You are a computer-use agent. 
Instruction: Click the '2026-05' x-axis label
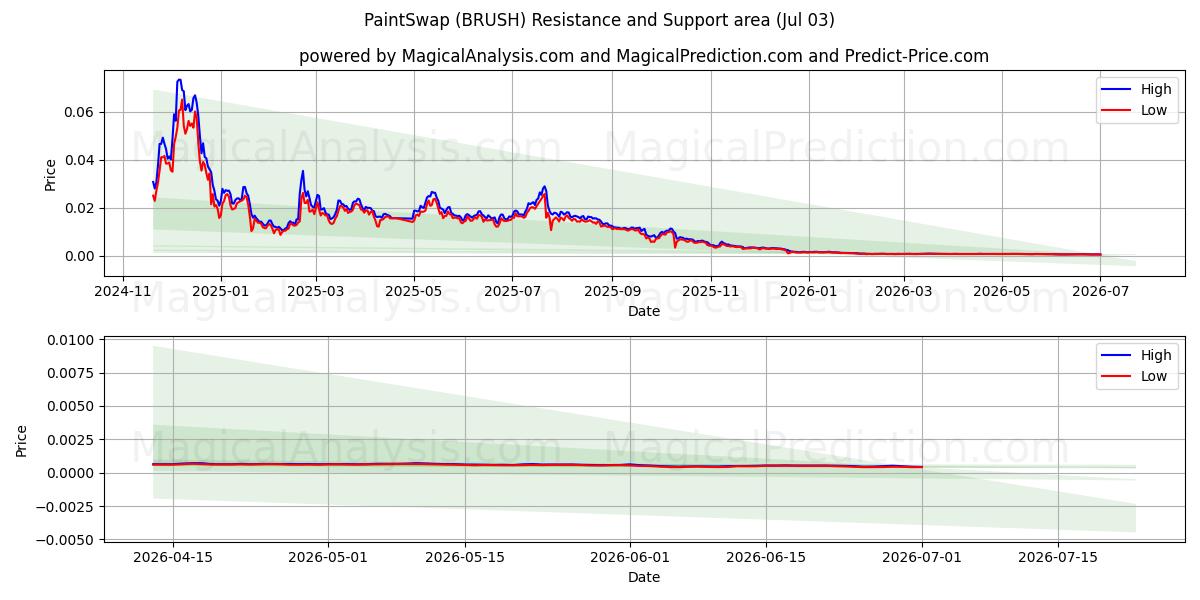click(1001, 291)
